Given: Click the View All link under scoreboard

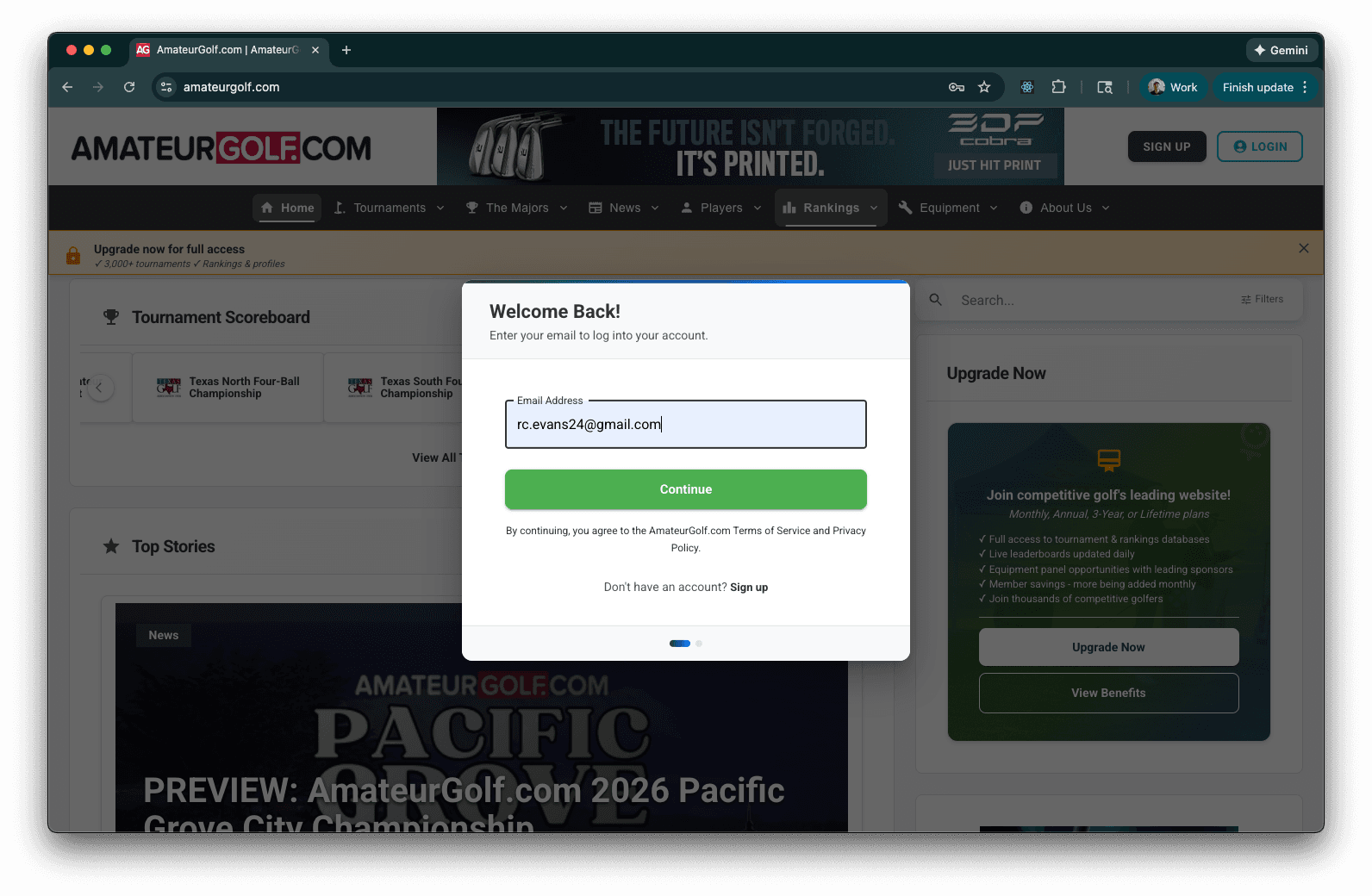Looking at the screenshot, I should (436, 457).
